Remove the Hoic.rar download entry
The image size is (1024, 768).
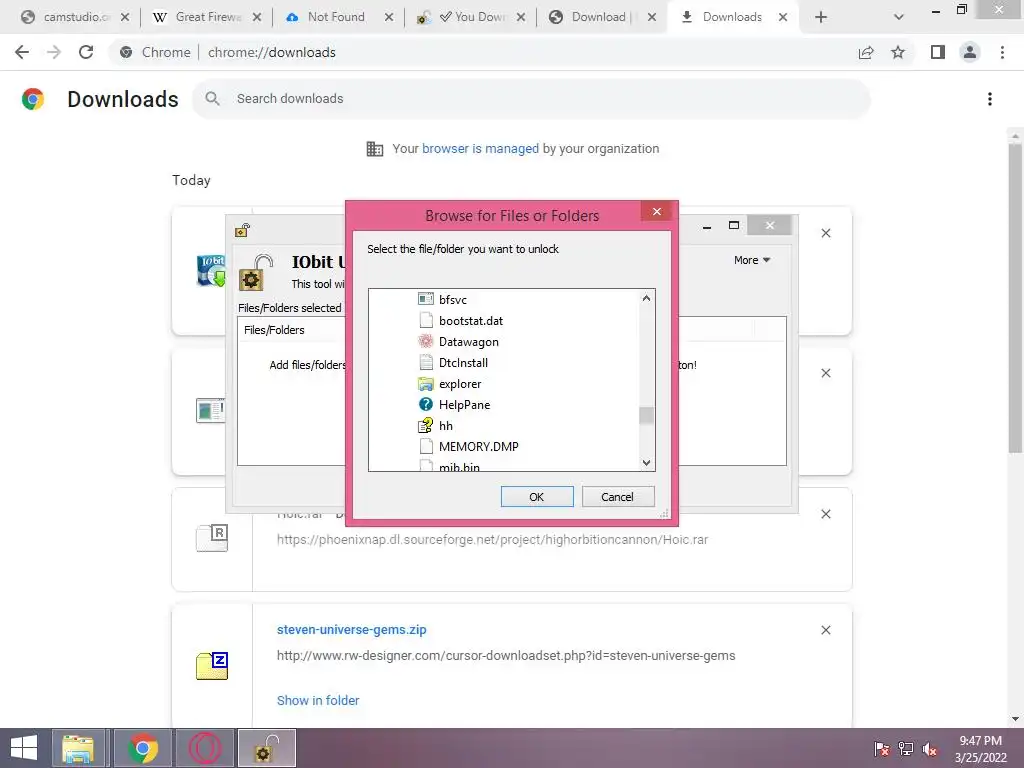[826, 515]
